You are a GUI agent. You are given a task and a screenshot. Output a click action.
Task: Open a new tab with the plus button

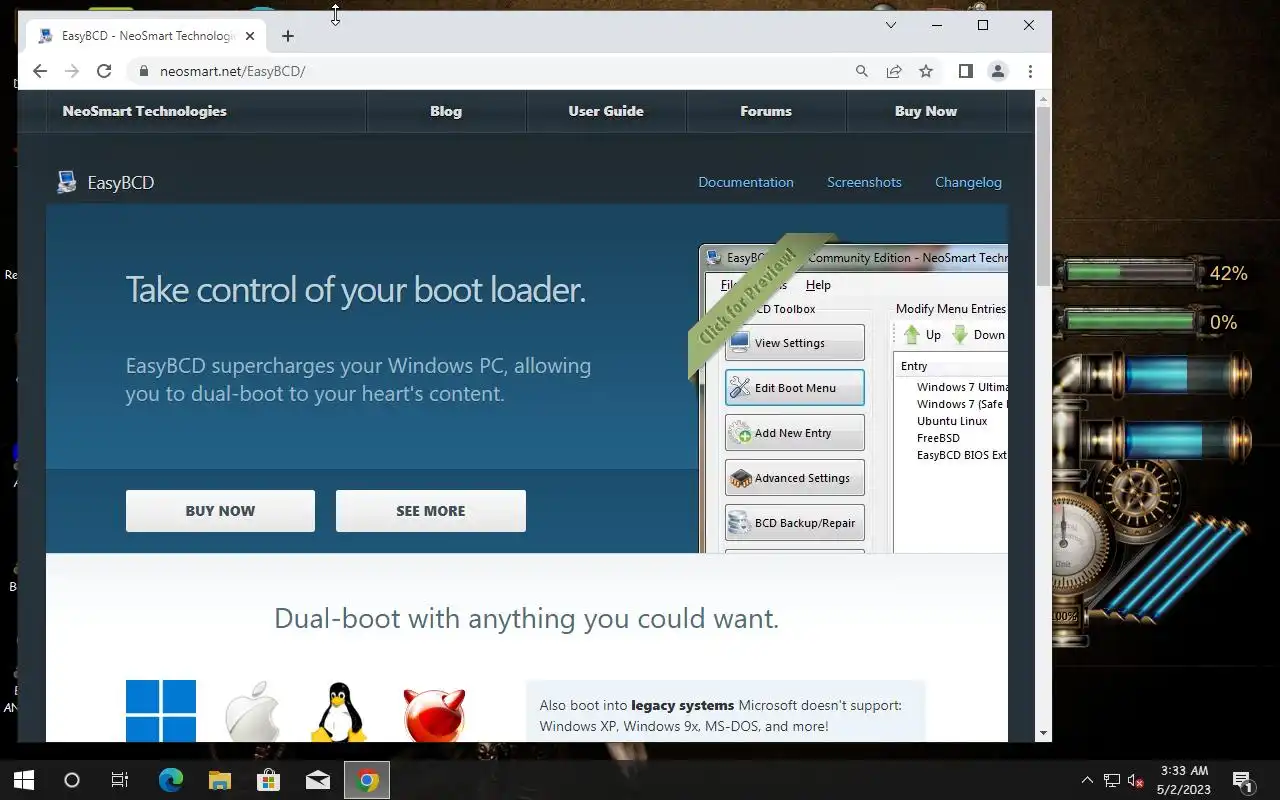288,36
